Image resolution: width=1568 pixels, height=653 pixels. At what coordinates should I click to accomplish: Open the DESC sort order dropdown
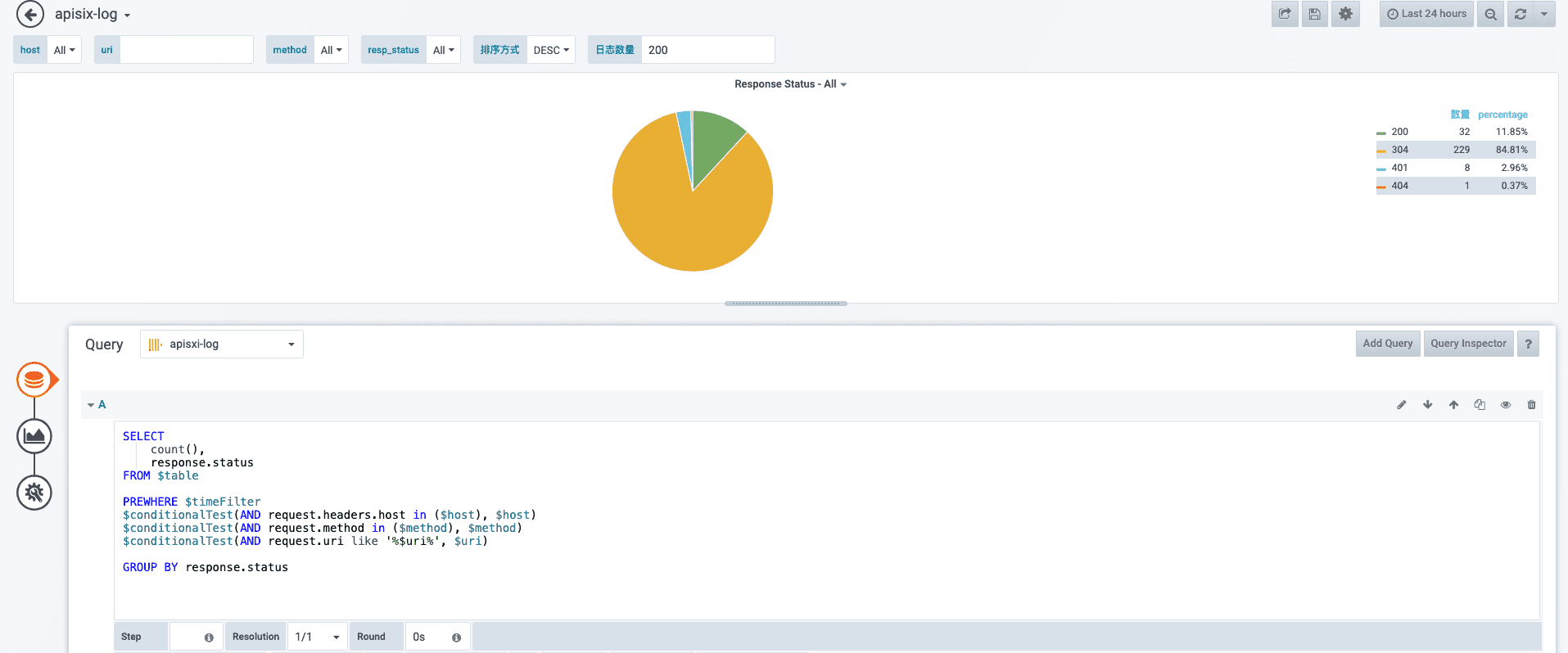(x=551, y=50)
